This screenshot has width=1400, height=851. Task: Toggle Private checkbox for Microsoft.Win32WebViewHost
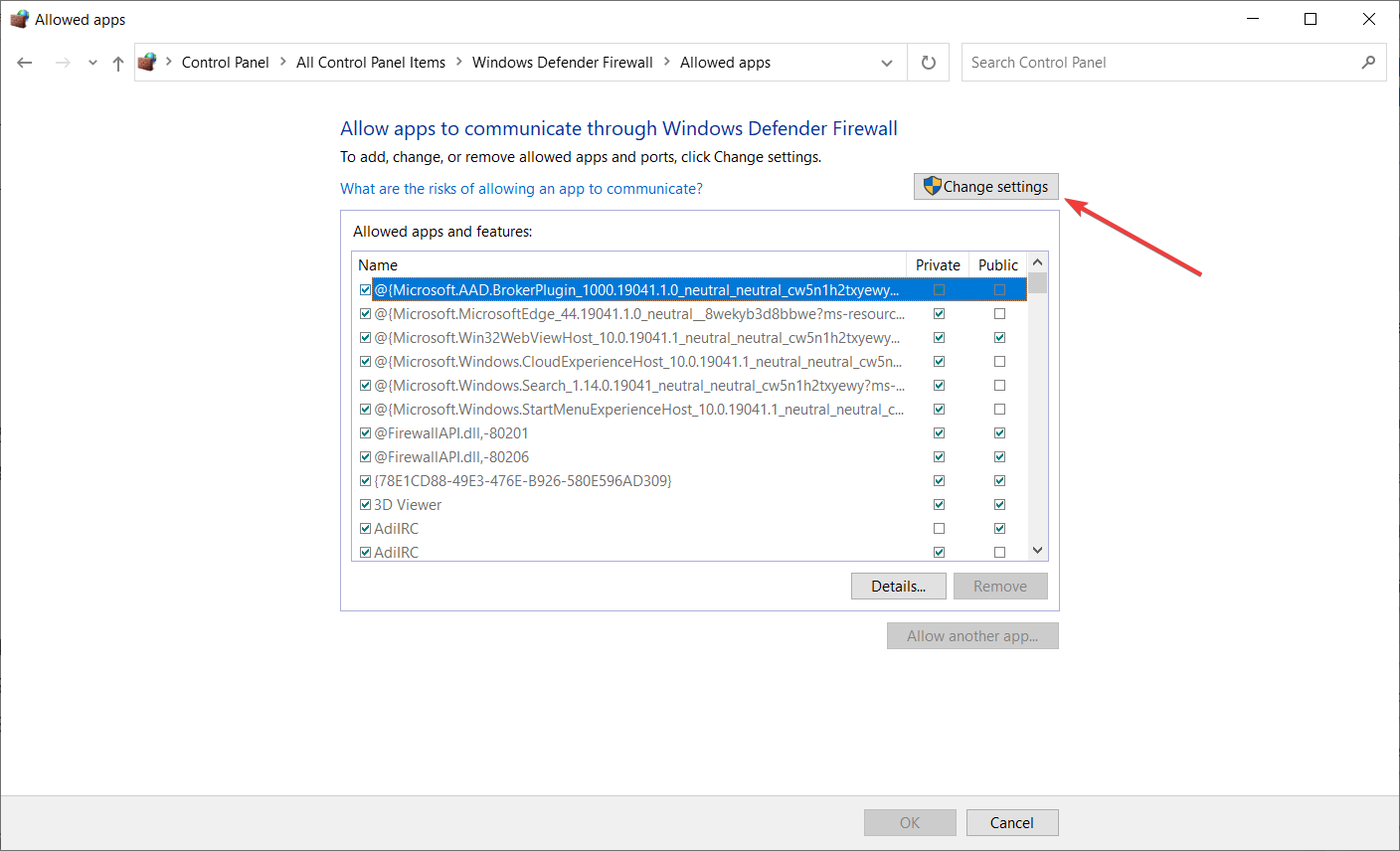[x=939, y=338]
